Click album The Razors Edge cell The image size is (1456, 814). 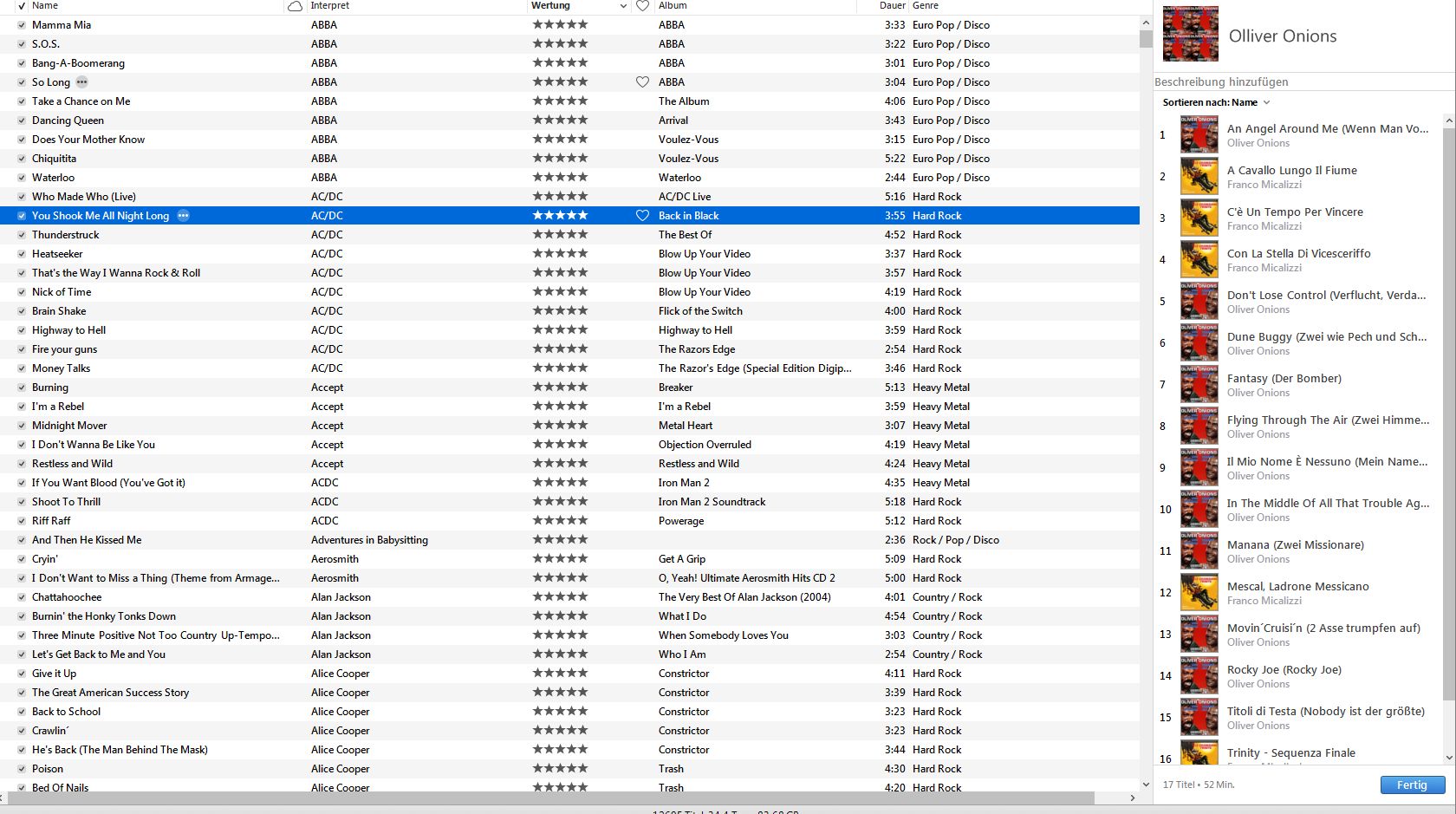697,349
